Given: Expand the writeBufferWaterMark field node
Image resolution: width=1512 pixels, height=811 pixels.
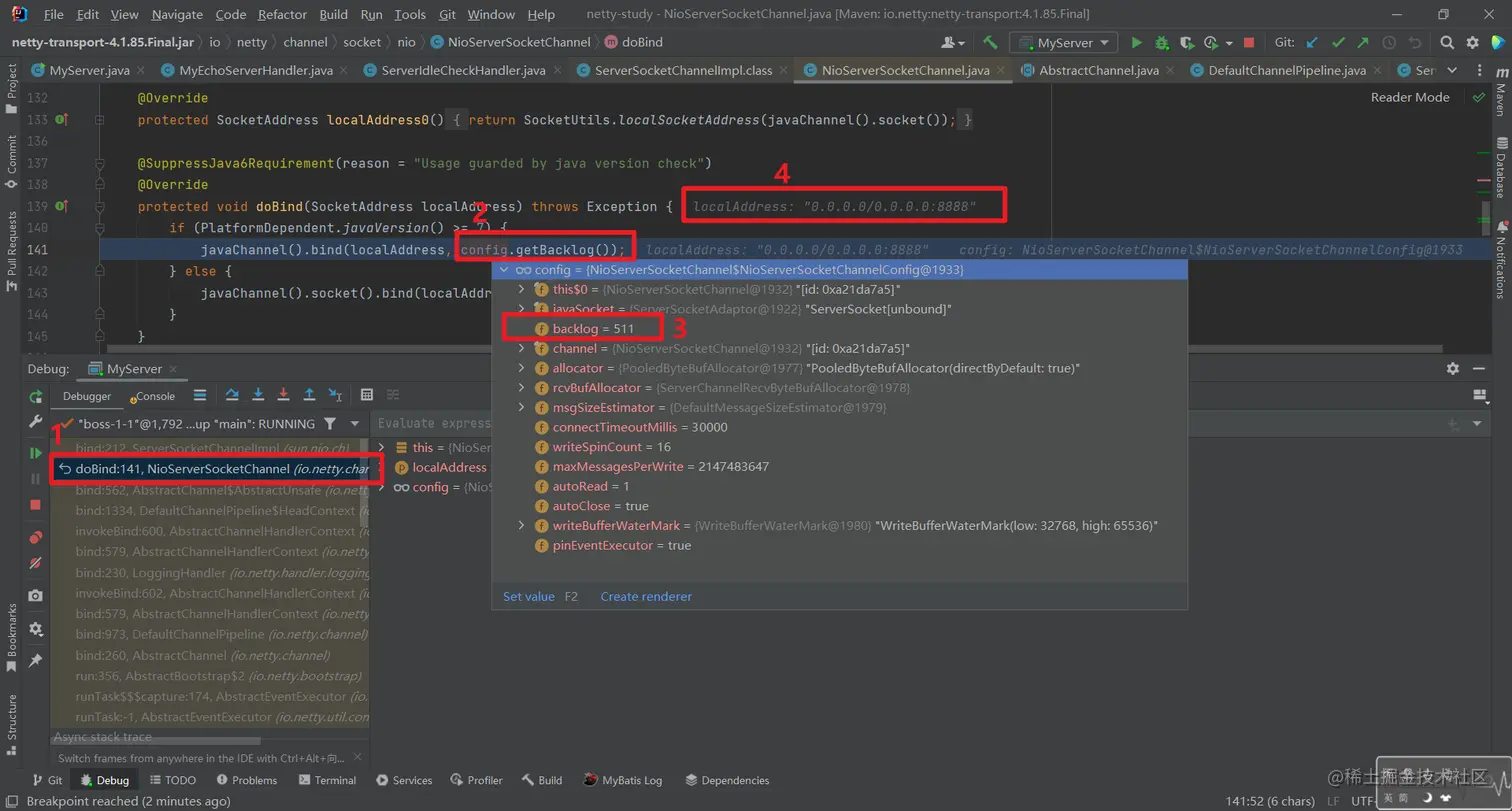Looking at the screenshot, I should pos(521,526).
